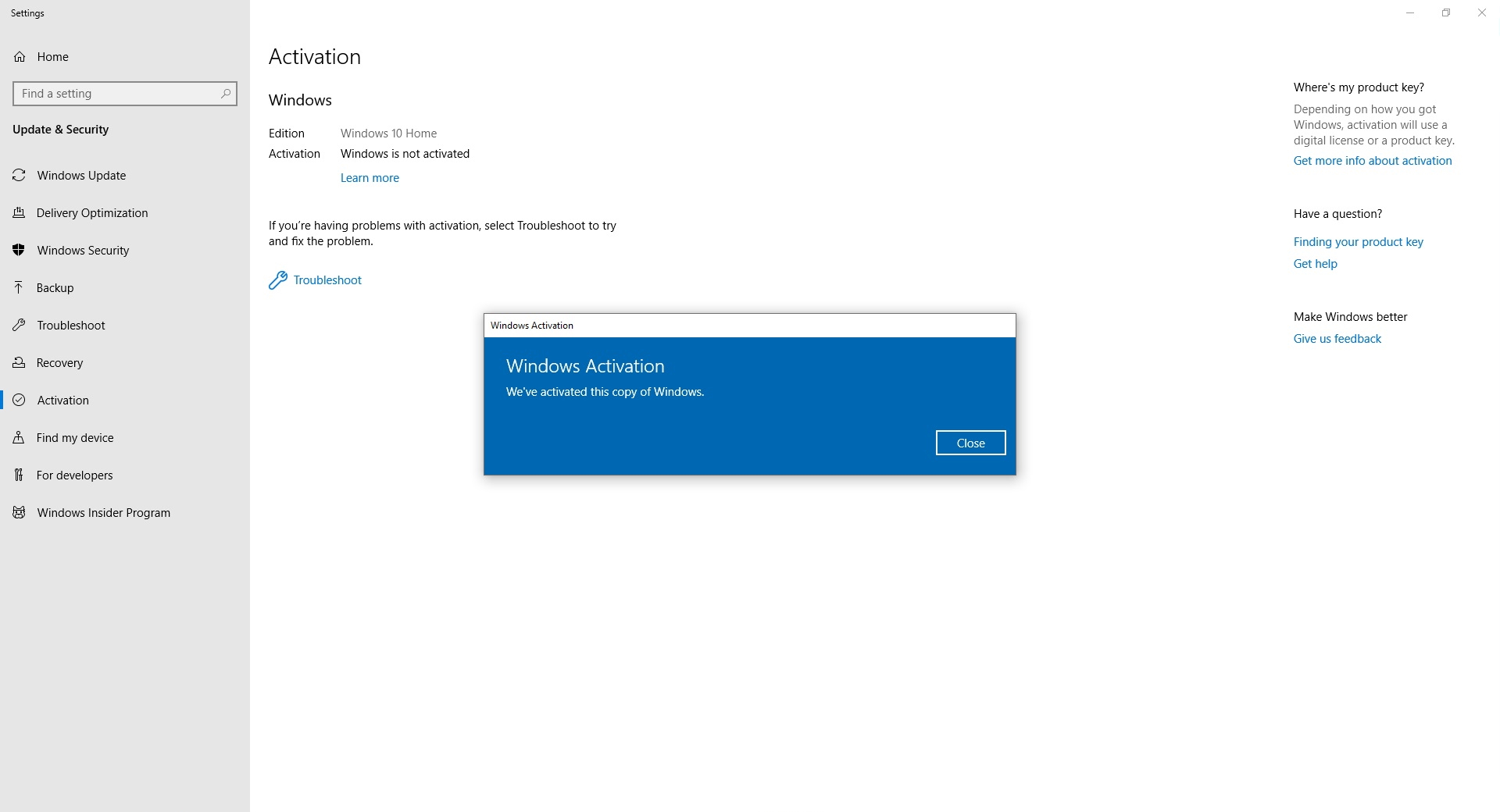Open Finding your product key link
The image size is (1500, 812).
(1359, 242)
